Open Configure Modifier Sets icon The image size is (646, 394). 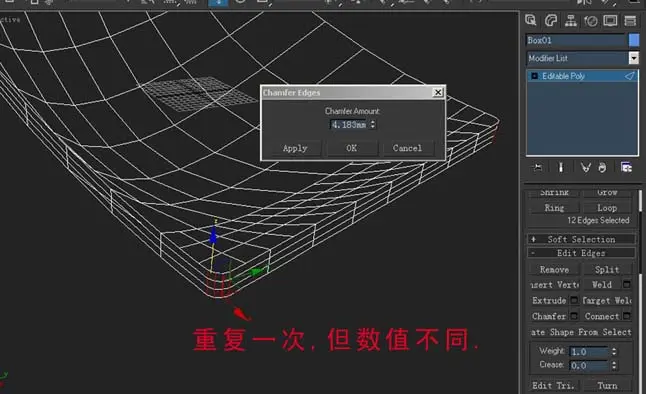click(626, 167)
